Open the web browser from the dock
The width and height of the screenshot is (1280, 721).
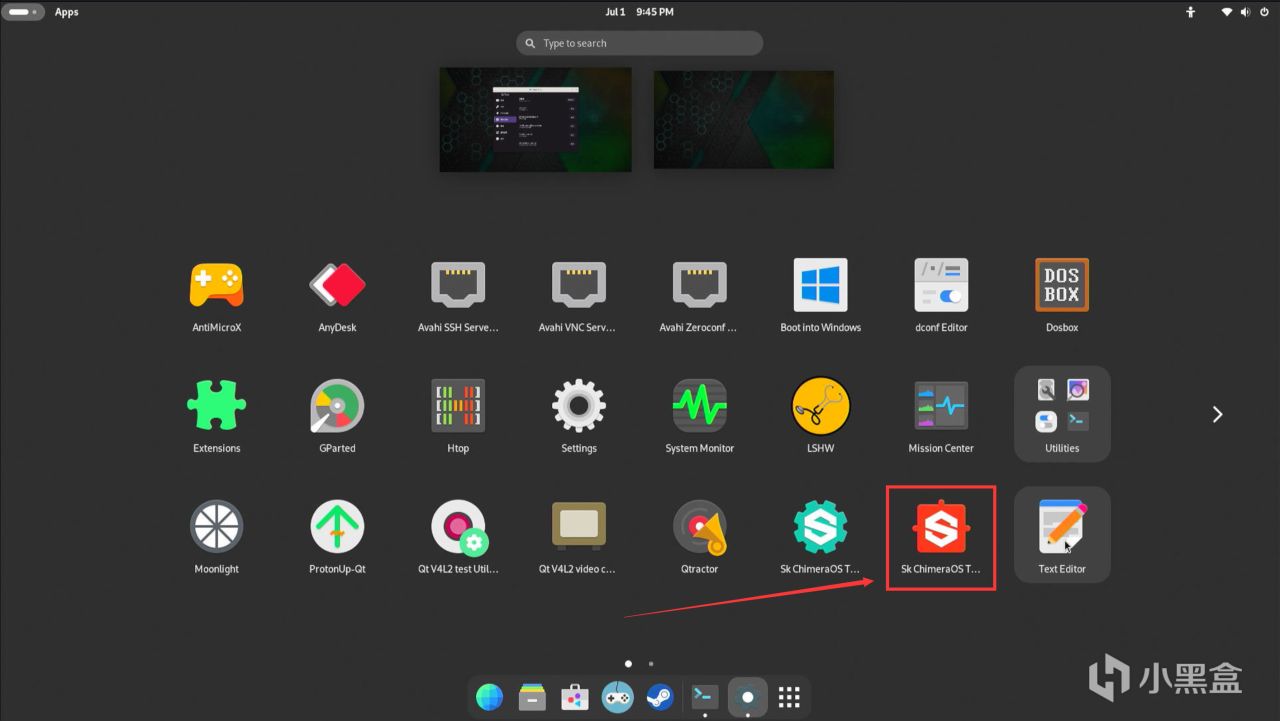(490, 697)
